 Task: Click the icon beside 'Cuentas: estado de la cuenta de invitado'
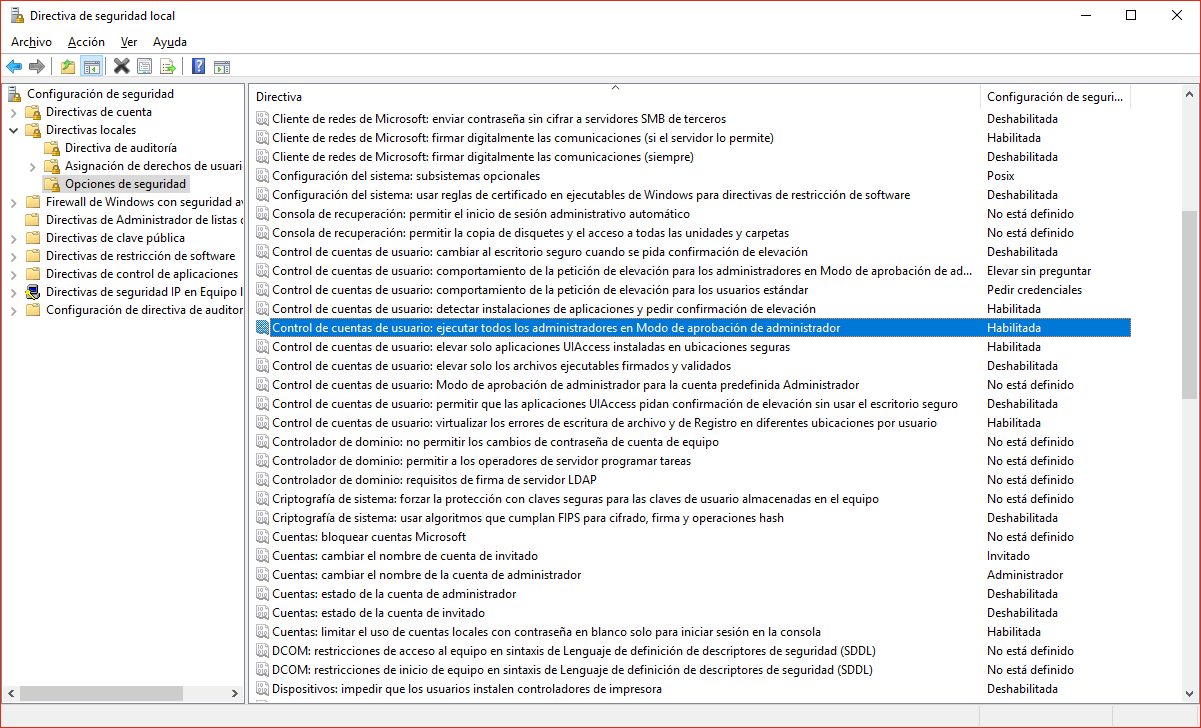pos(262,613)
